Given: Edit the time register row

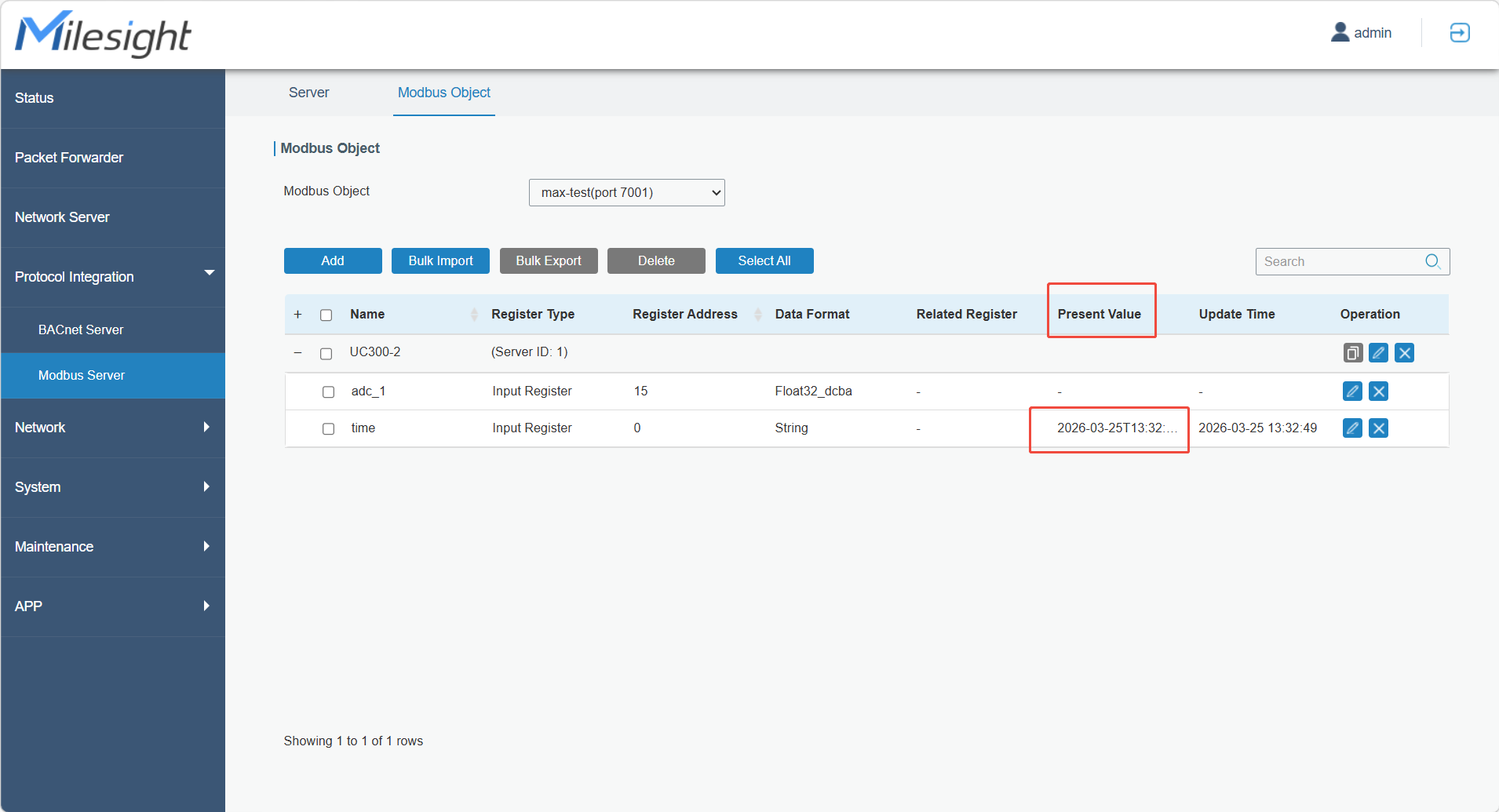Looking at the screenshot, I should click(x=1352, y=428).
